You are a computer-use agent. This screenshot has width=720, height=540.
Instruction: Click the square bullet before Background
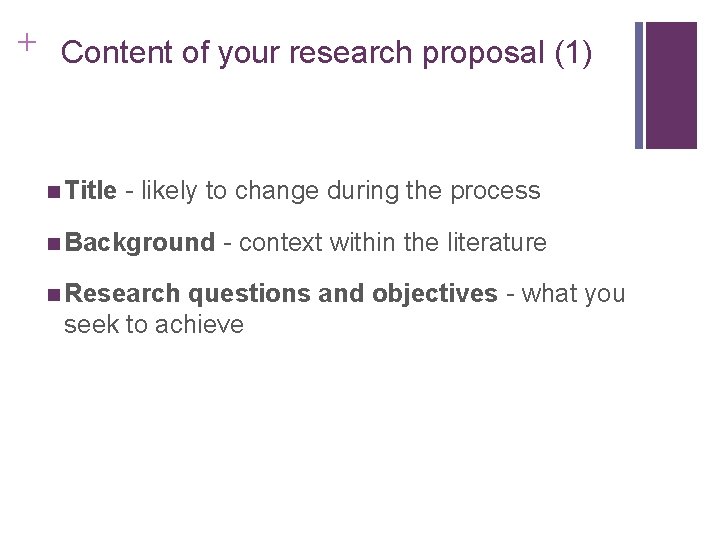[54, 244]
